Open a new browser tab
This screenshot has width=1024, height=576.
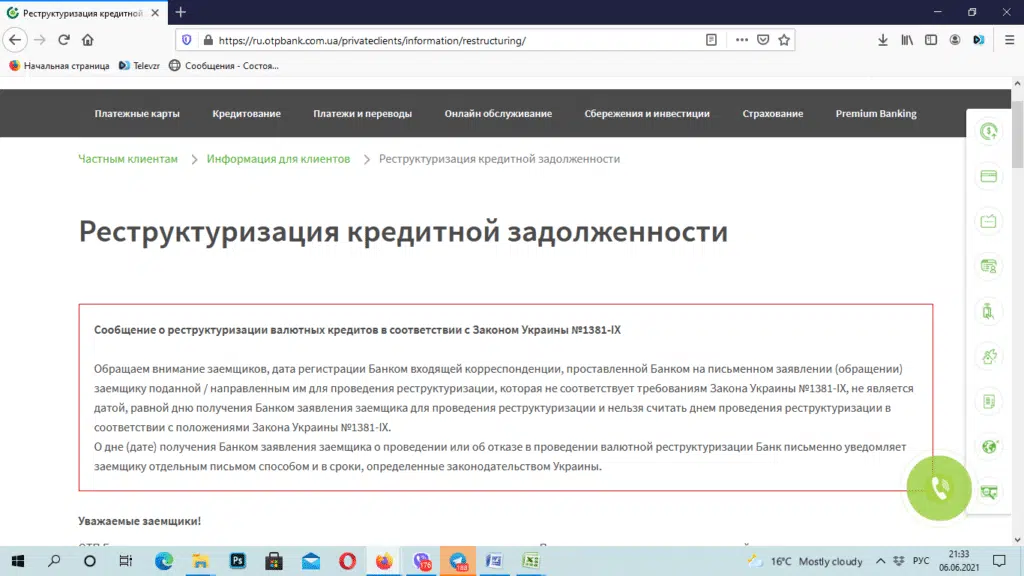point(181,12)
